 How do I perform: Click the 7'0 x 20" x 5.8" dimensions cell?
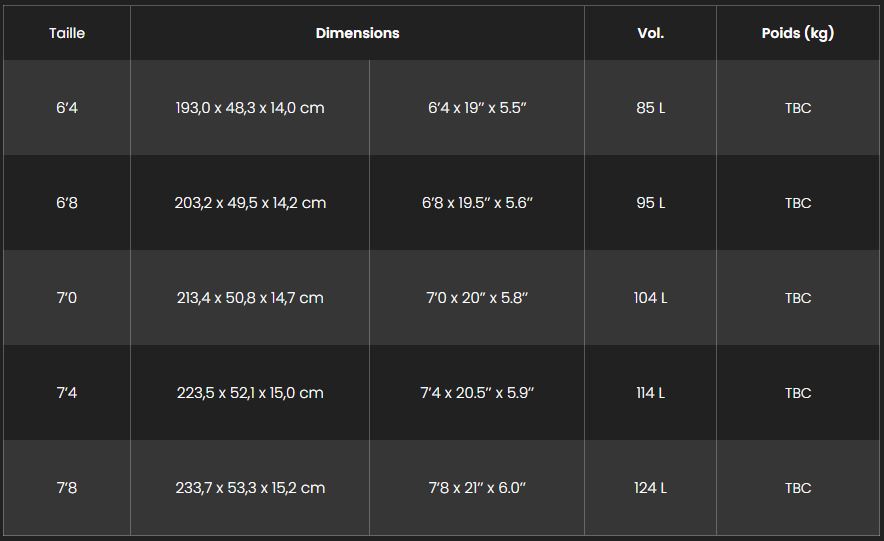[x=477, y=298]
